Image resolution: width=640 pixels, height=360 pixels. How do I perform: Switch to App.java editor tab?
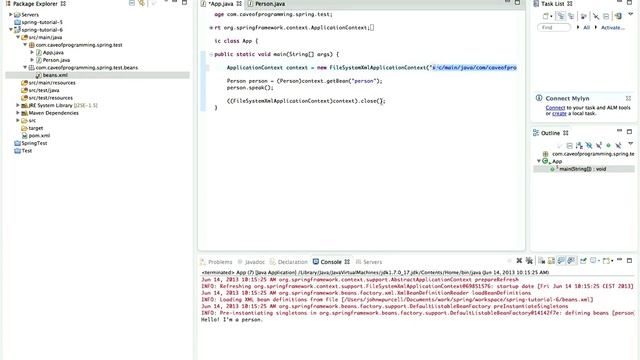(222, 4)
